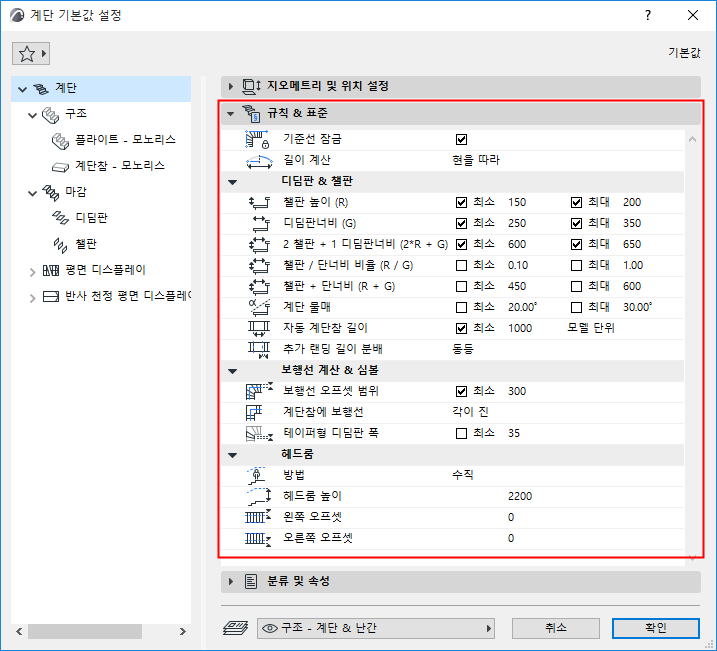This screenshot has height=651, width=717.
Task: Open 길이 계산 value 현을 따라
Action: pyautogui.click(x=476, y=160)
